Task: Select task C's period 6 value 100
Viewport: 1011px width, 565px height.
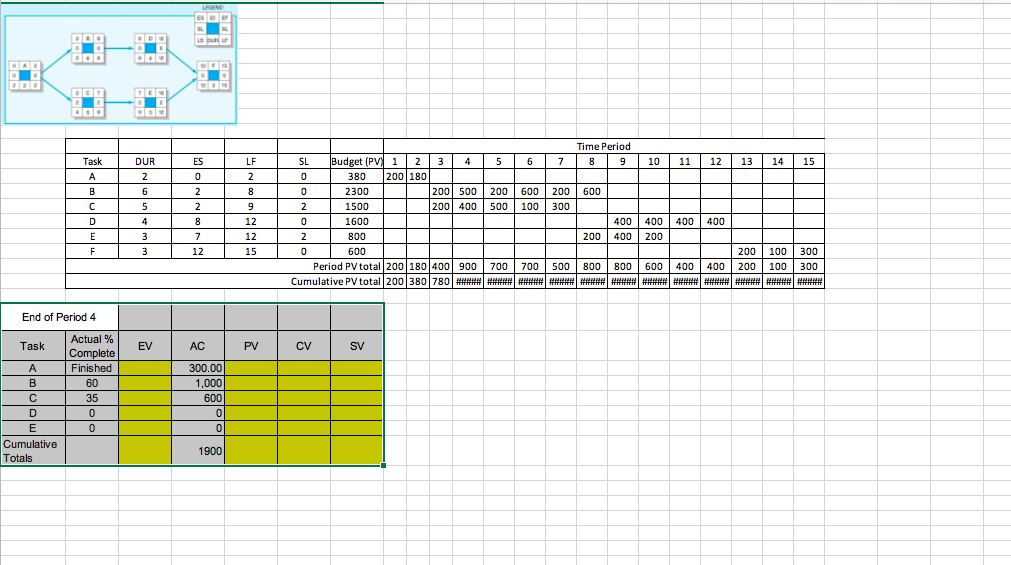Action: pyautogui.click(x=529, y=206)
